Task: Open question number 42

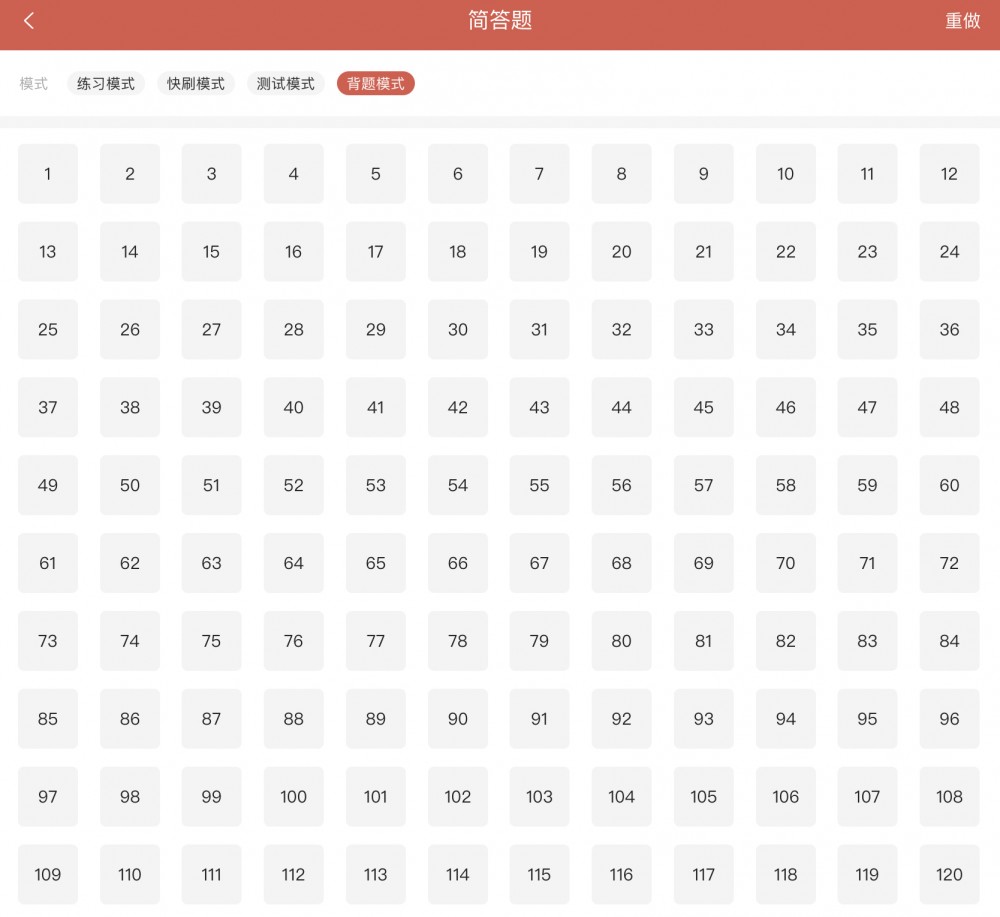Action: 458,407
